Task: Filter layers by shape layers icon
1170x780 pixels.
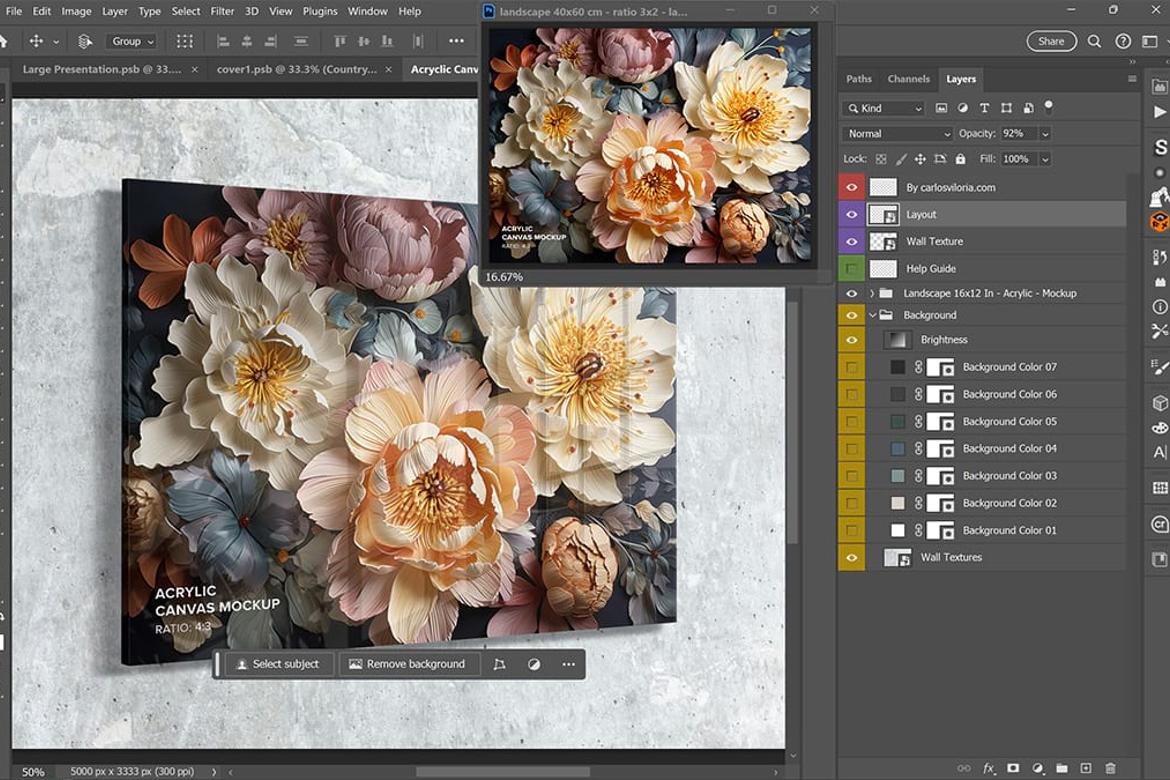Action: [x=1007, y=108]
